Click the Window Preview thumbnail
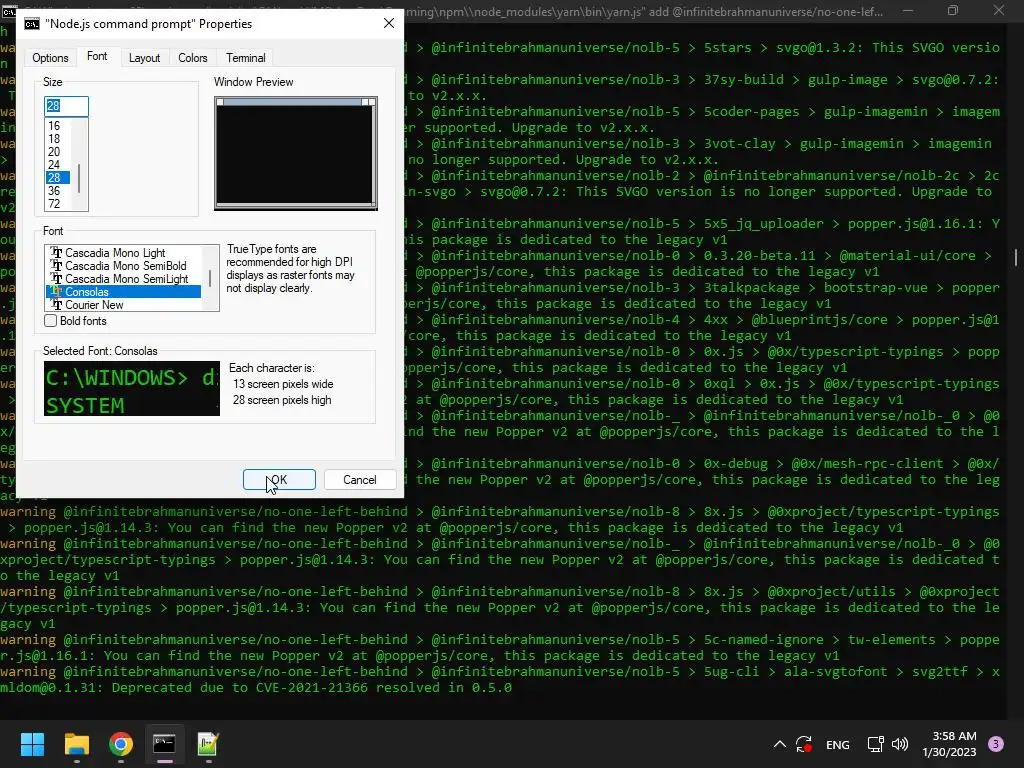 (x=296, y=153)
